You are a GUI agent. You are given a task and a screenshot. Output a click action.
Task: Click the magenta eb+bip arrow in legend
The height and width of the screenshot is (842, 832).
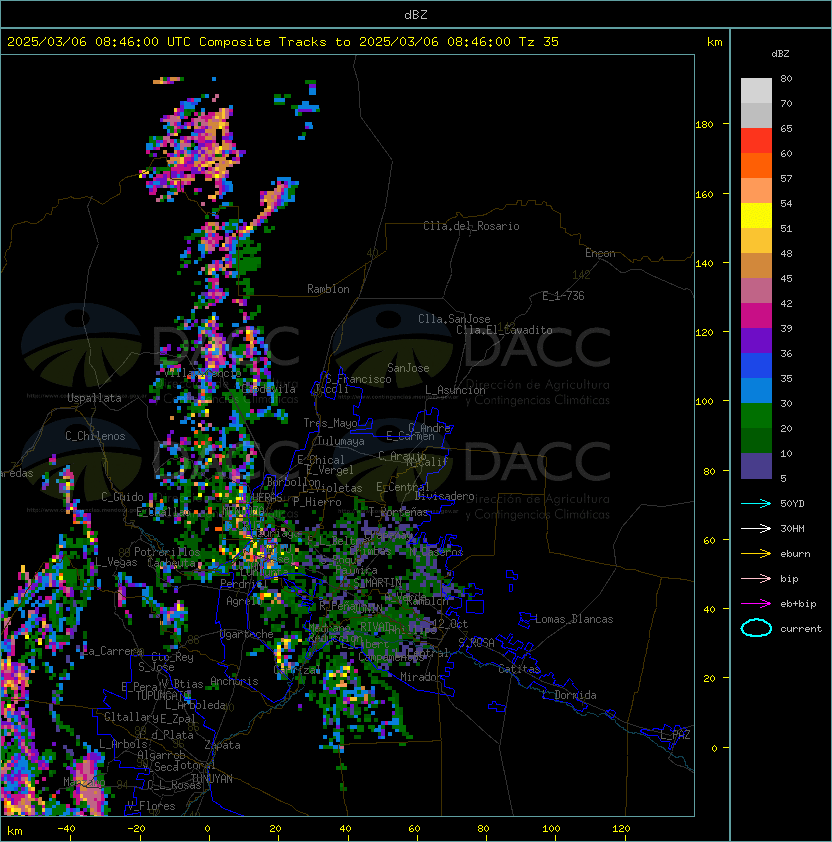coord(756,604)
